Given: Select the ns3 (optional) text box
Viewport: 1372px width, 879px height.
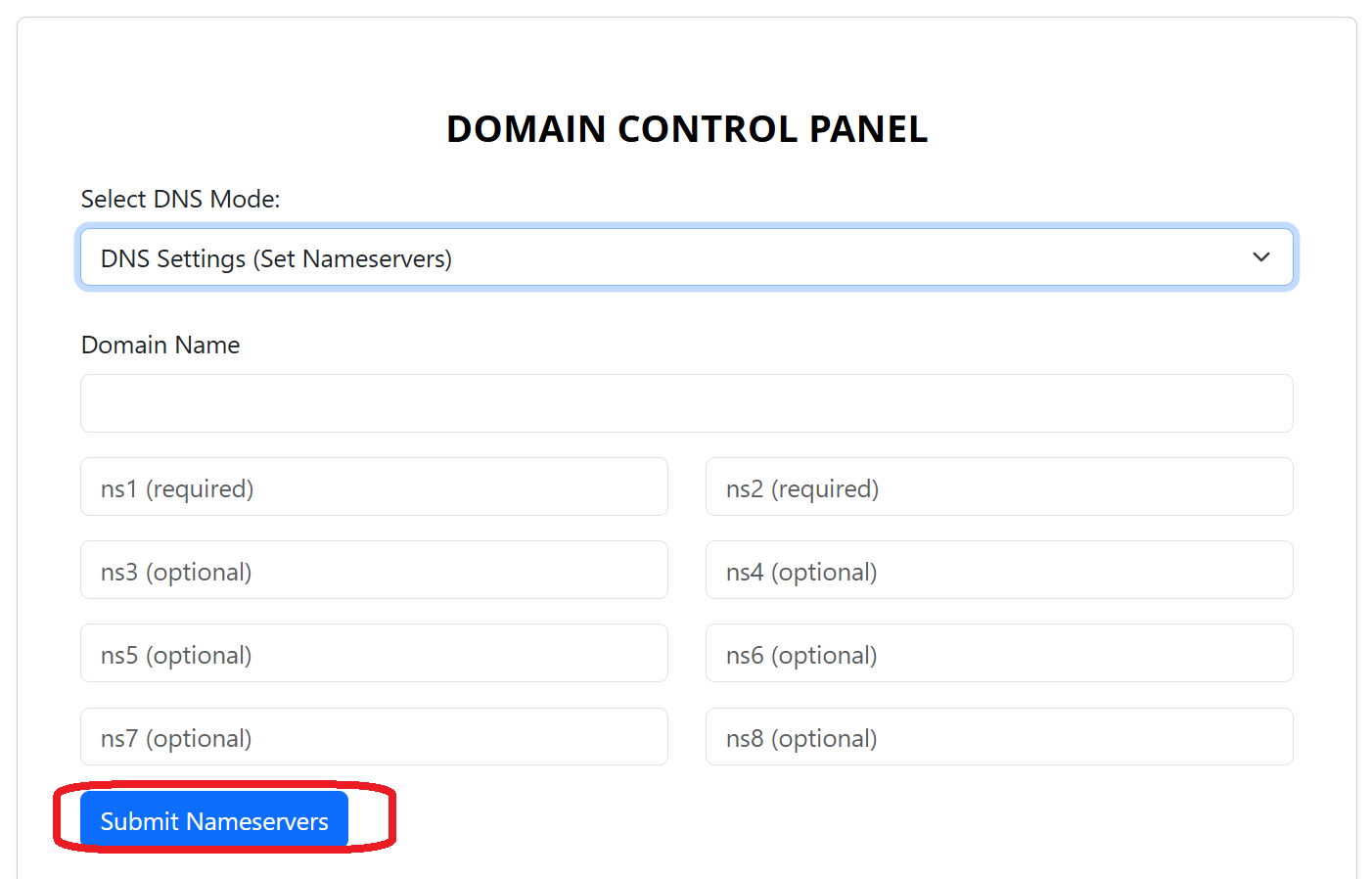Looking at the screenshot, I should click(374, 570).
